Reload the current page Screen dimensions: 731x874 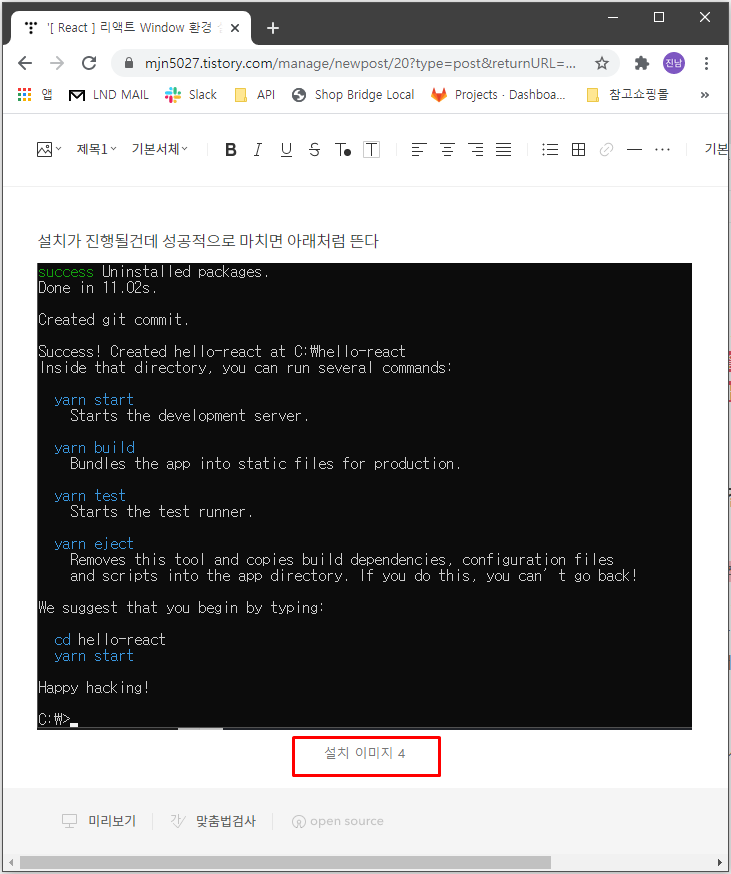(89, 63)
